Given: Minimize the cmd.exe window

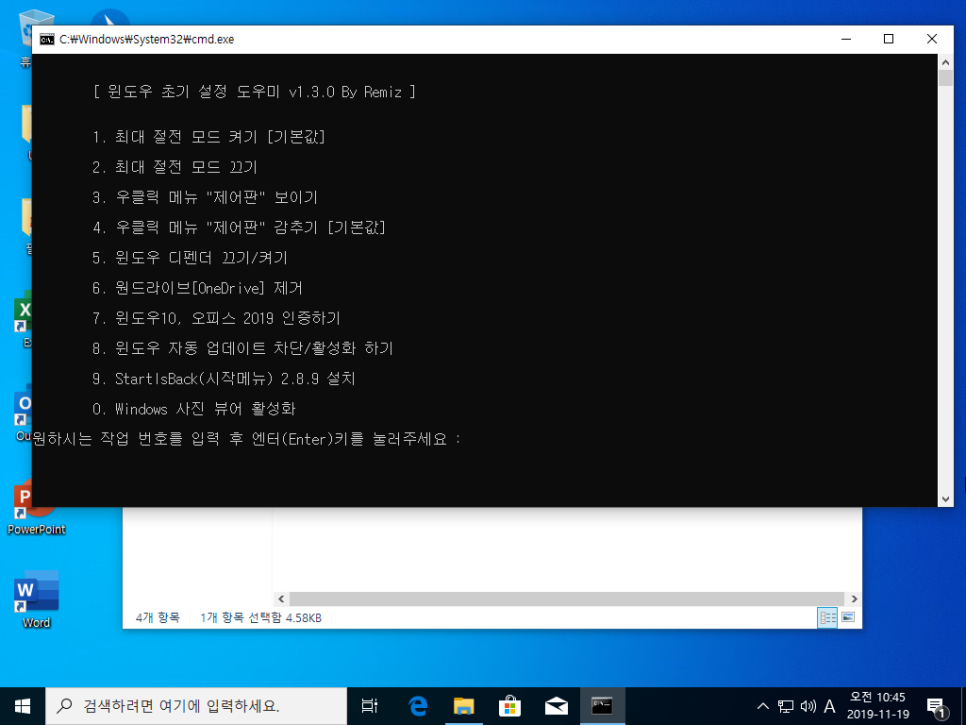Looking at the screenshot, I should pos(846,39).
